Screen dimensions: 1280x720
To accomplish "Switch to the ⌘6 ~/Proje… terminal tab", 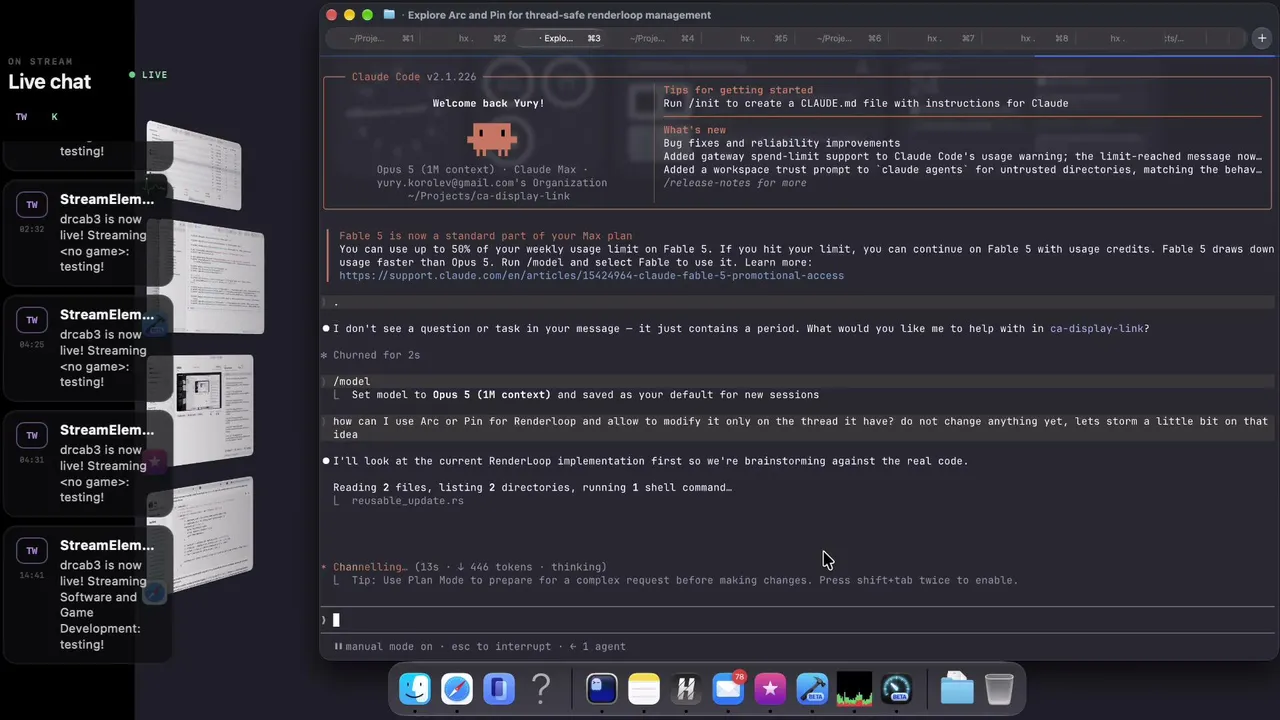I will [x=848, y=38].
